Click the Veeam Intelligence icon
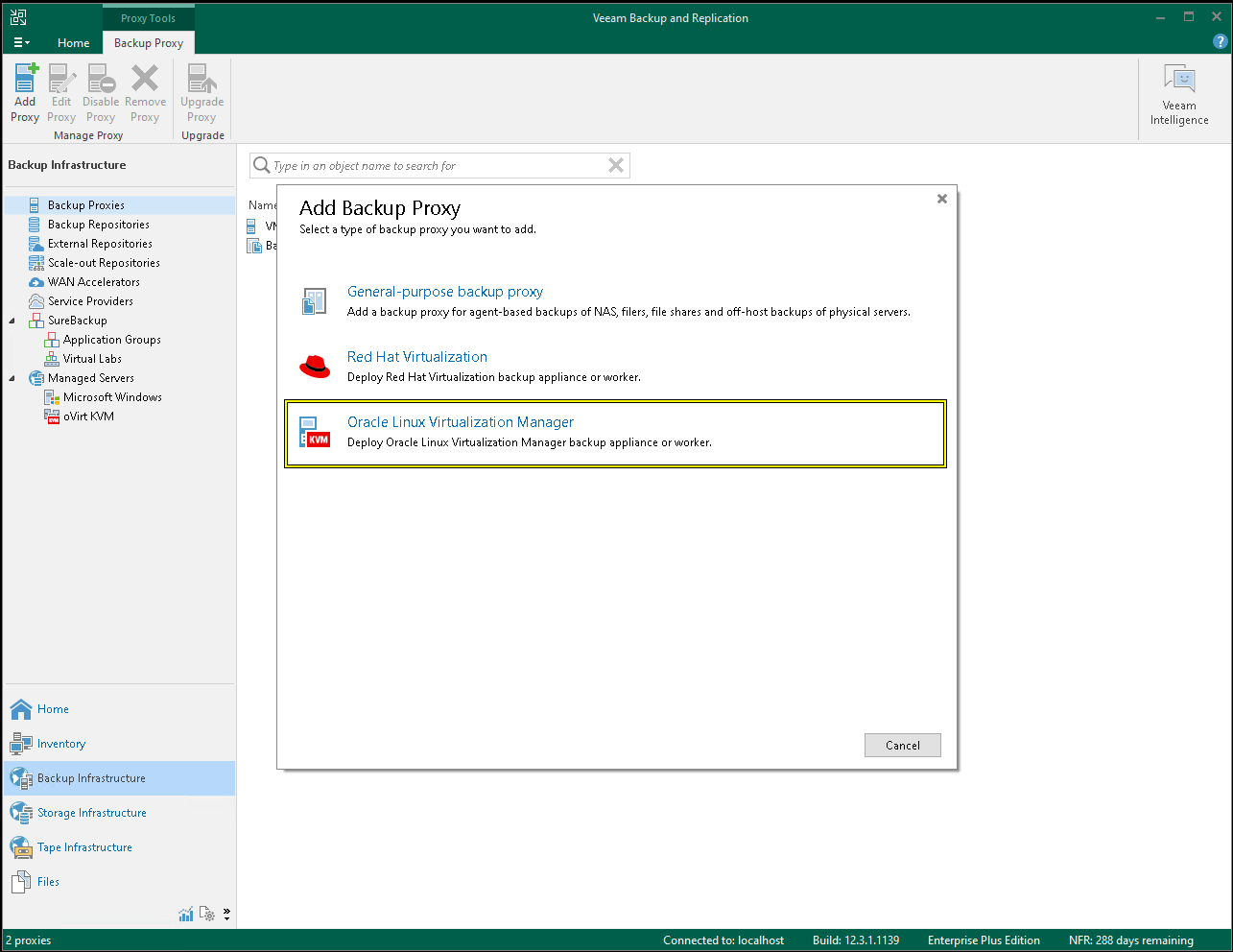Screen dimensions: 1233x952 pos(1179,94)
